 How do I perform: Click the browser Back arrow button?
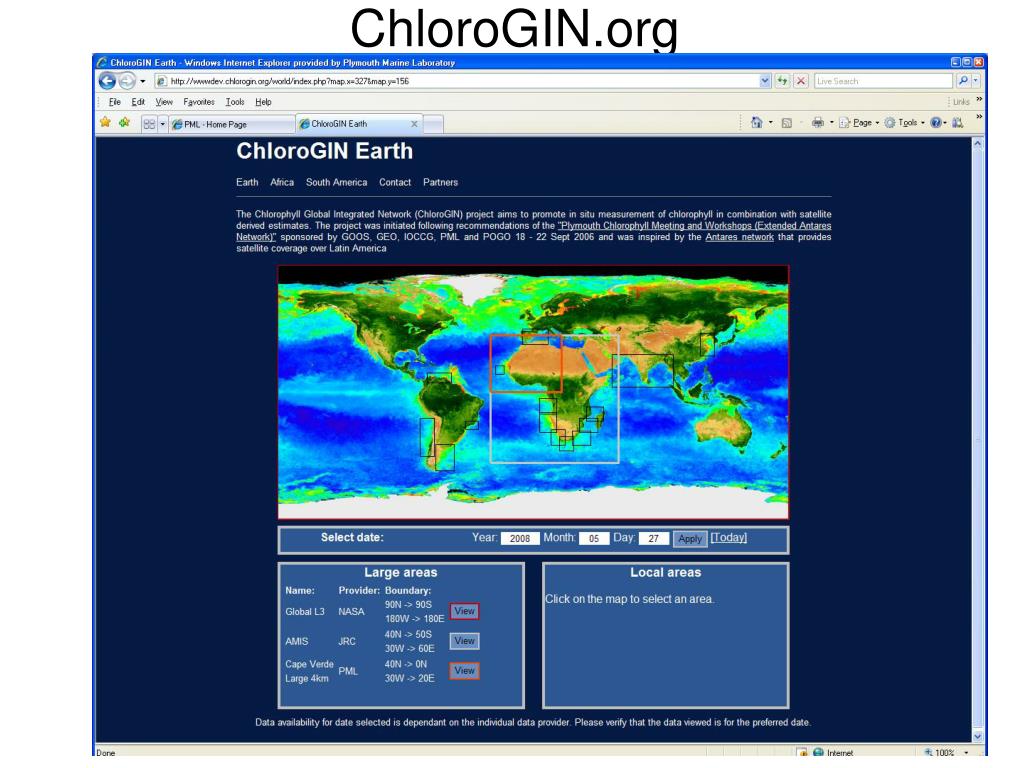click(x=107, y=81)
